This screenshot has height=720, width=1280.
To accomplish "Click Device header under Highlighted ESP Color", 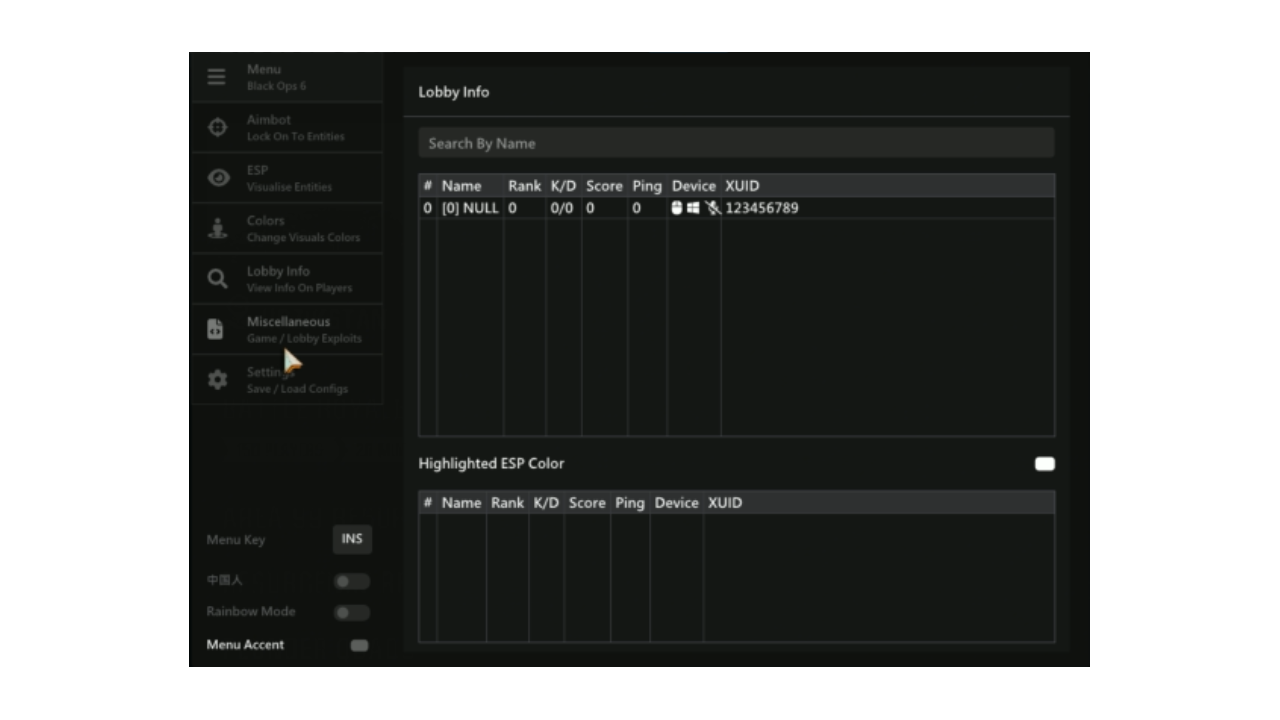I will click(677, 503).
